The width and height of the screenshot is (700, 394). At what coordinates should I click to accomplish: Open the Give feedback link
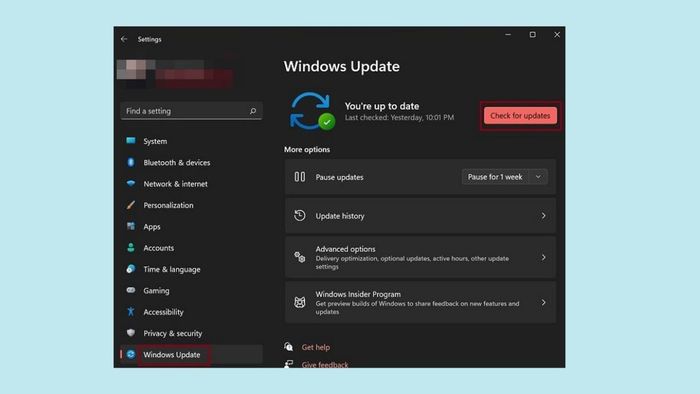point(325,365)
